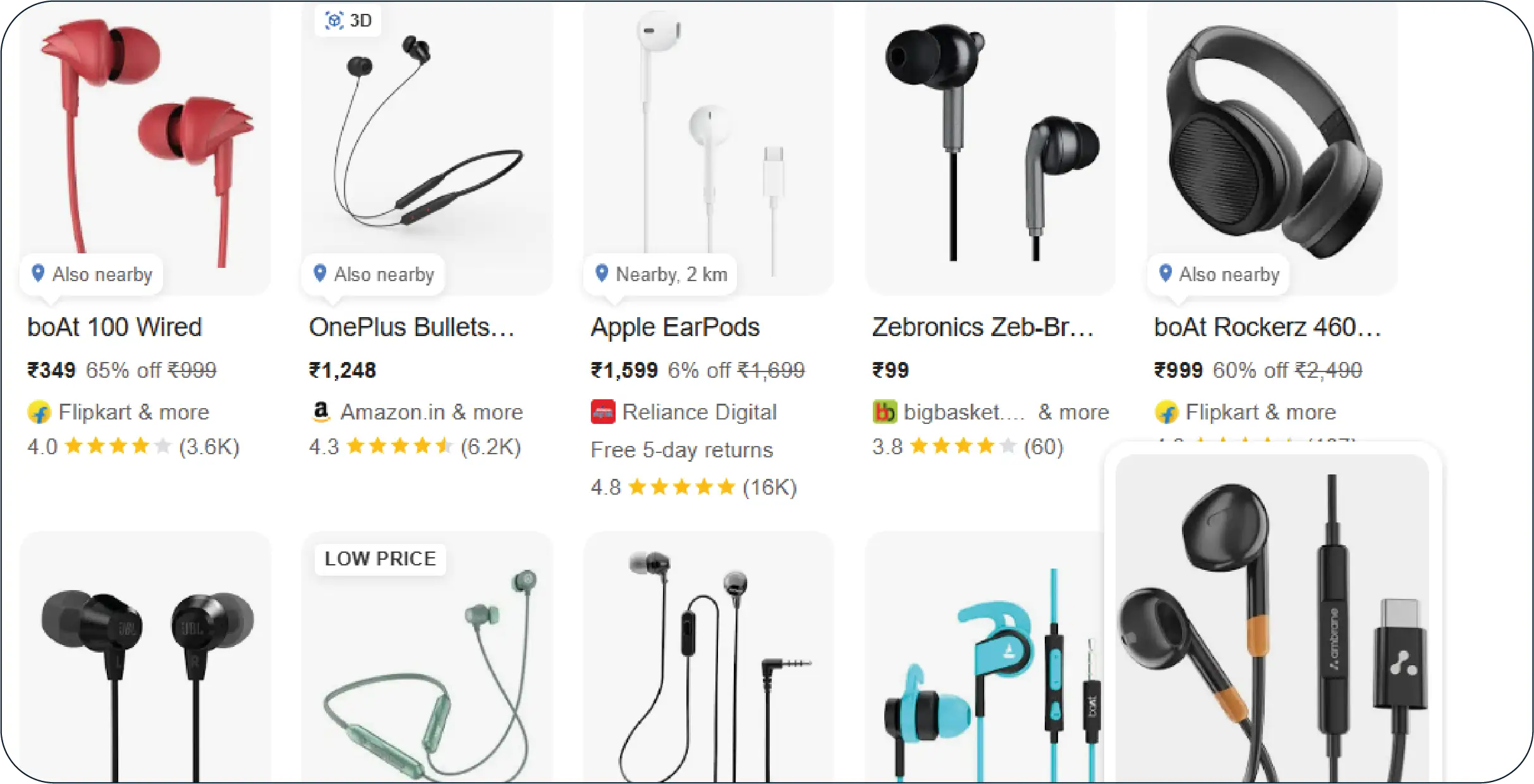This screenshot has height=784, width=1534.
Task: Open the Apple EarPods product title
Action: click(675, 328)
